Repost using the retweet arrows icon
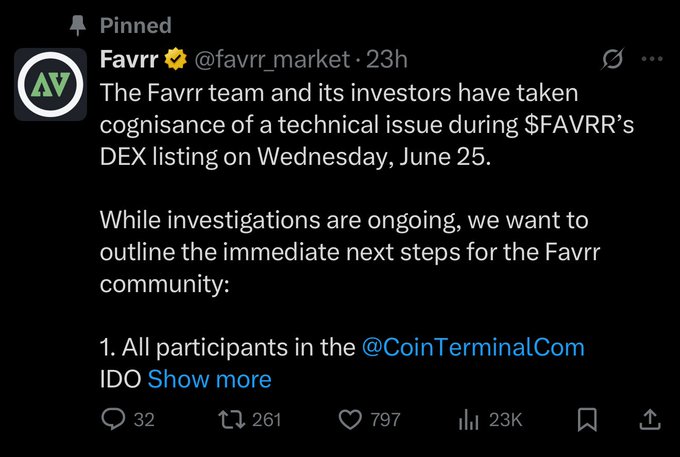The image size is (680, 457). tap(232, 420)
